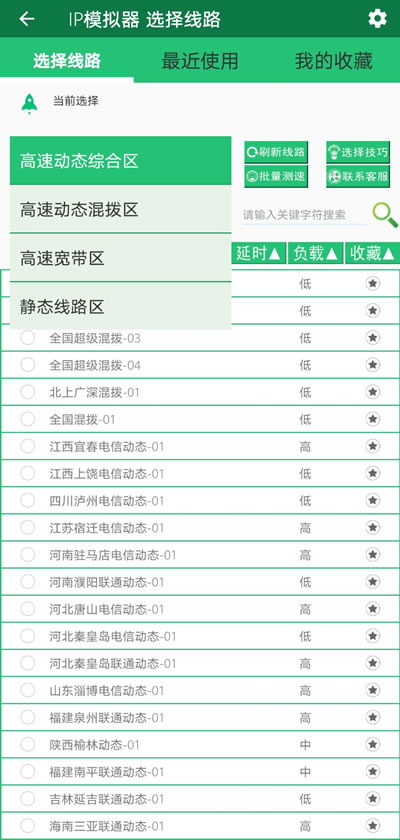Choose 静态线路区 from dropdown list

pyautogui.click(x=120, y=306)
